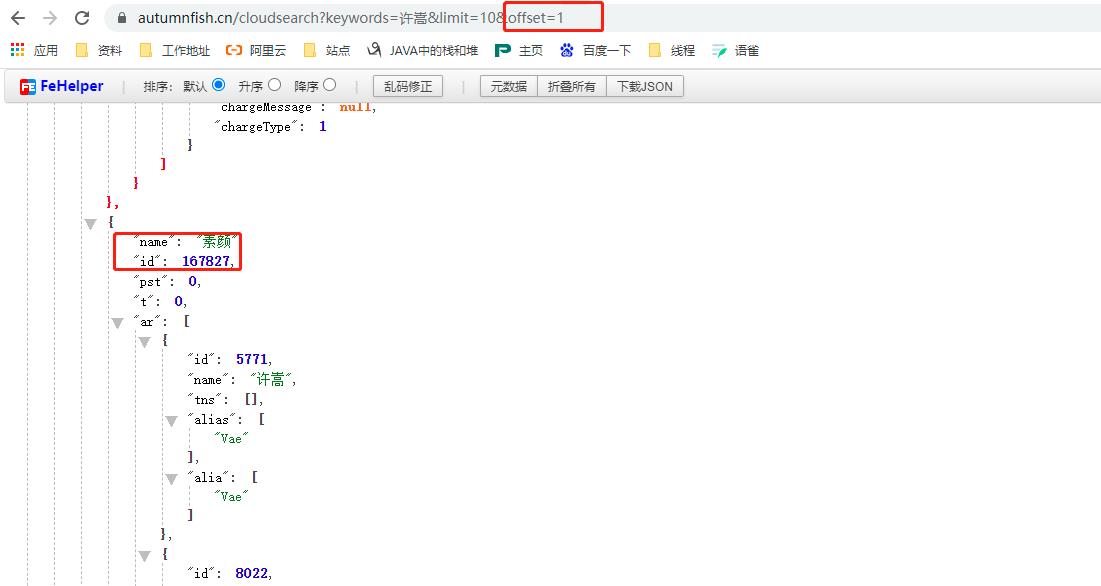Click the id value 5771
Image resolution: width=1101 pixels, height=586 pixels.
pos(251,359)
